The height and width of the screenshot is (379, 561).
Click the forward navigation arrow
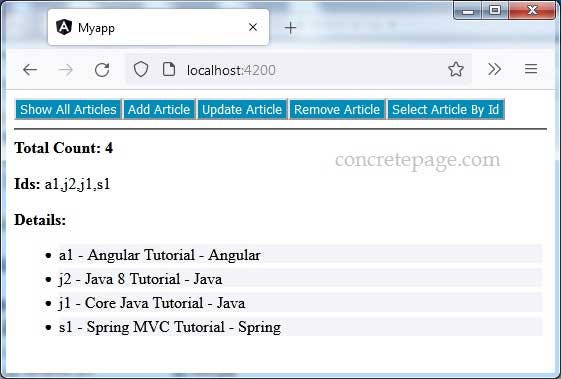coord(66,69)
